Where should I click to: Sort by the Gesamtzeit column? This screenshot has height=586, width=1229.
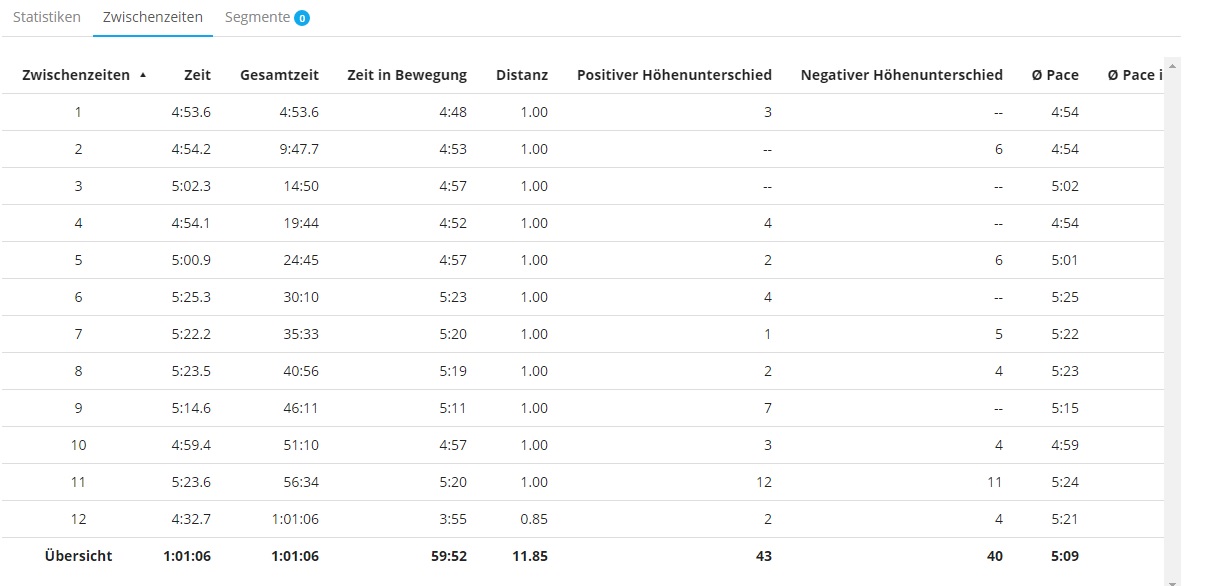tap(279, 75)
